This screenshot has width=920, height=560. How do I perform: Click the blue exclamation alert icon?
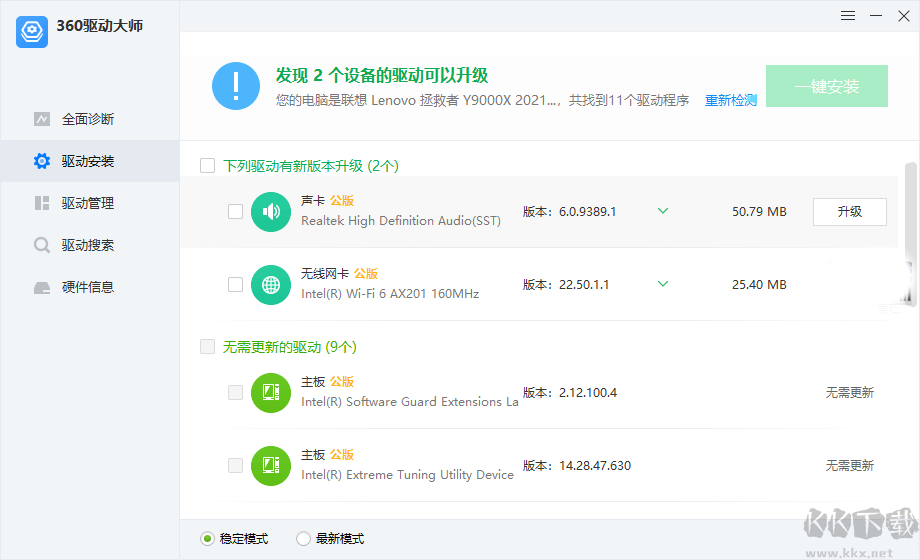(235, 86)
